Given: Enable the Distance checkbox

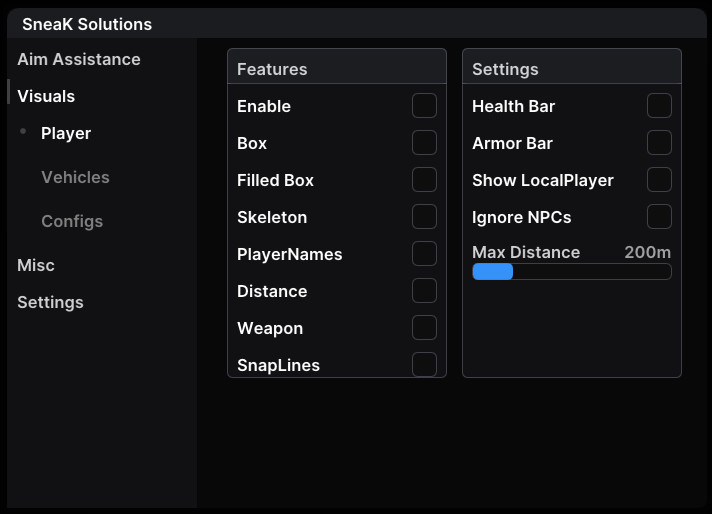Looking at the screenshot, I should click(424, 291).
